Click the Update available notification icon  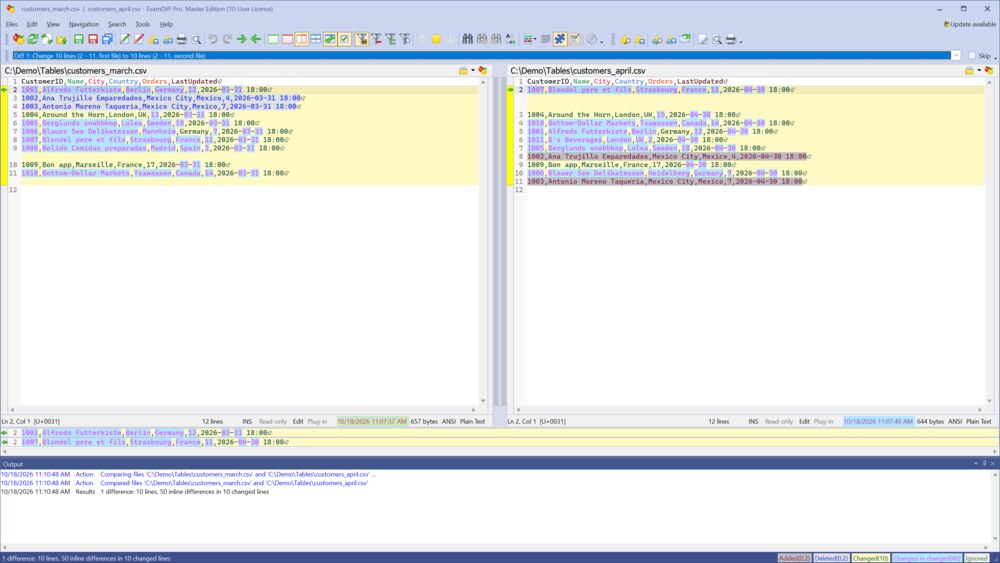click(946, 24)
